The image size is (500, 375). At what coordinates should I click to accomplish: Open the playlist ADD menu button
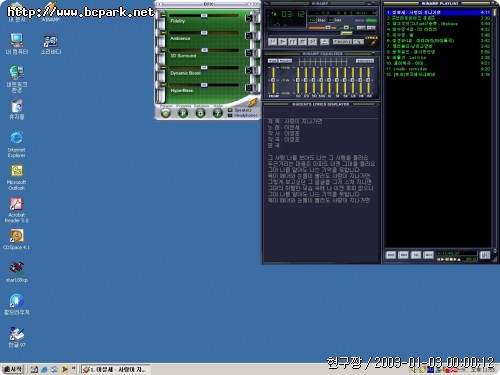(391, 255)
